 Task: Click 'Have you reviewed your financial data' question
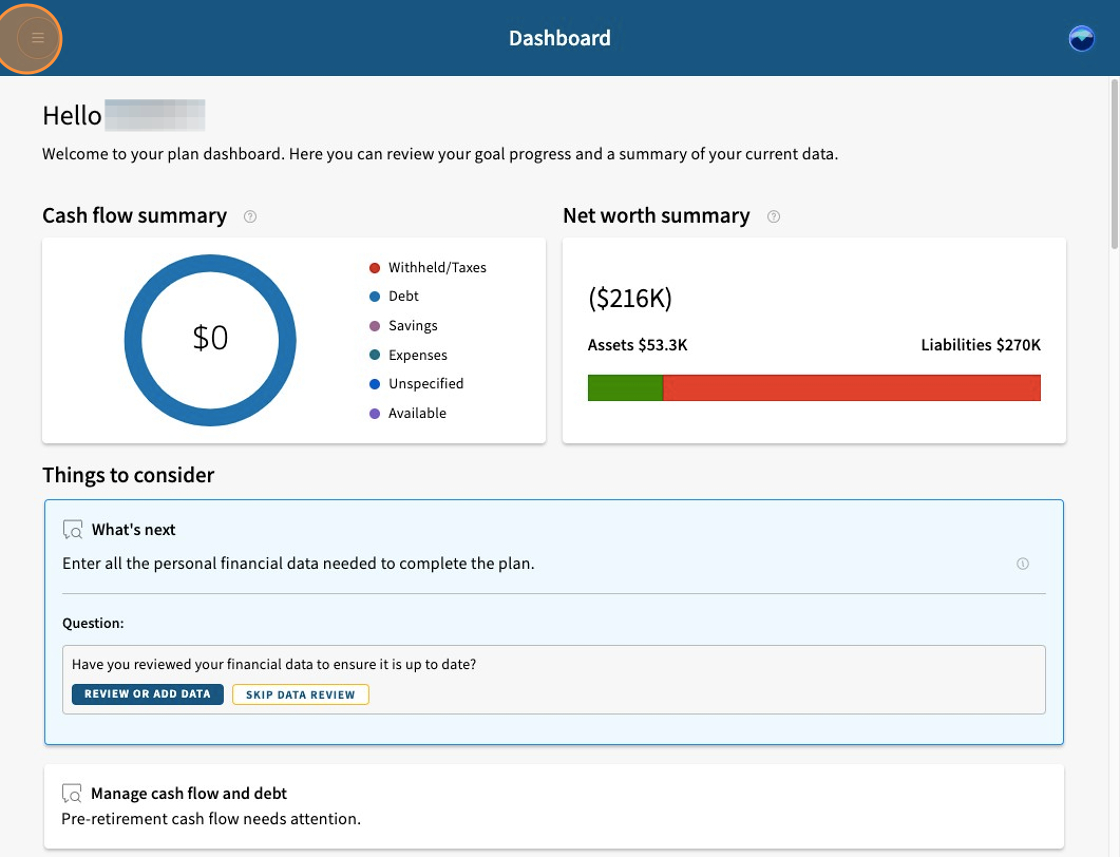[x=274, y=664]
